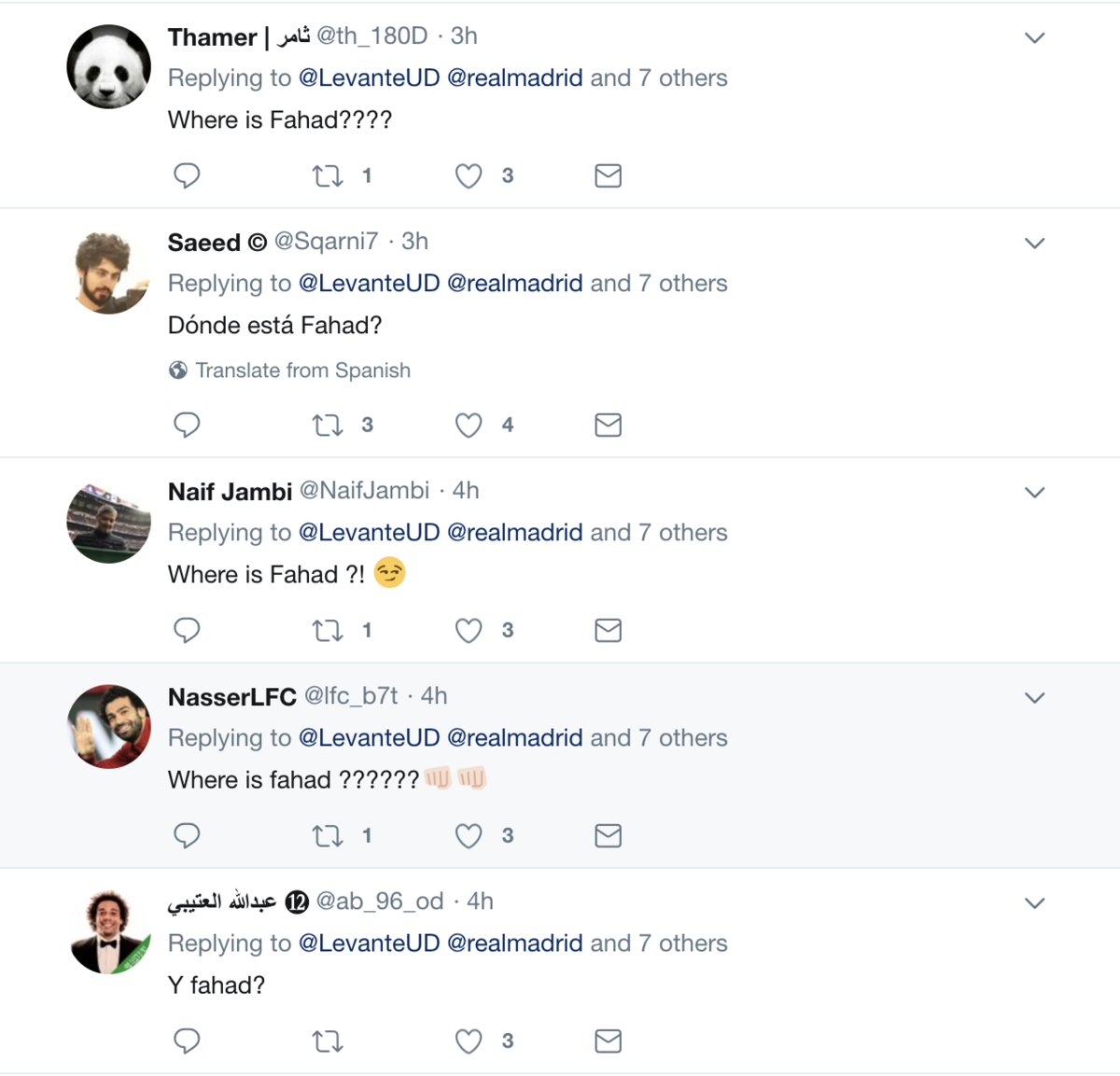This screenshot has height=1076, width=1120.
Task: Retweet Saeed's "Dónde está Fahad?" tweet
Action: [328, 426]
